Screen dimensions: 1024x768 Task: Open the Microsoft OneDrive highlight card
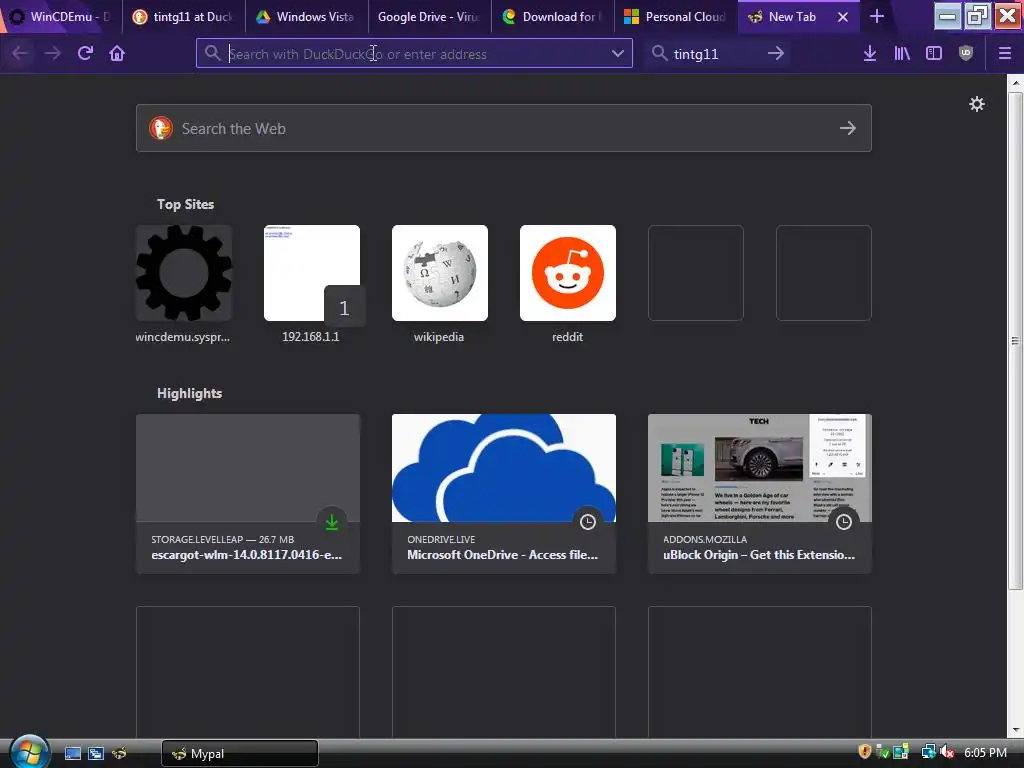(x=504, y=494)
